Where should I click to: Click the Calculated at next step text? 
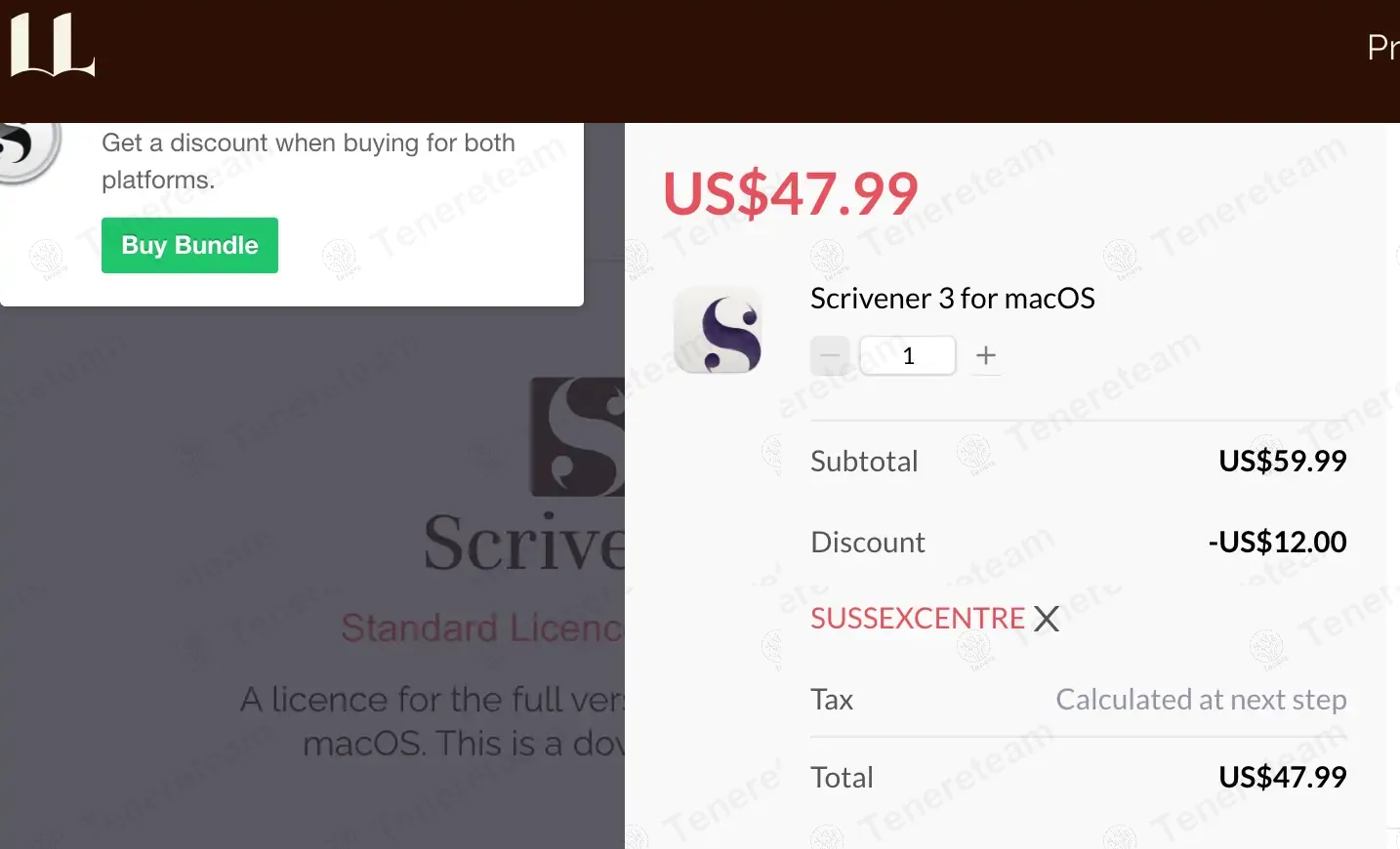point(1201,700)
